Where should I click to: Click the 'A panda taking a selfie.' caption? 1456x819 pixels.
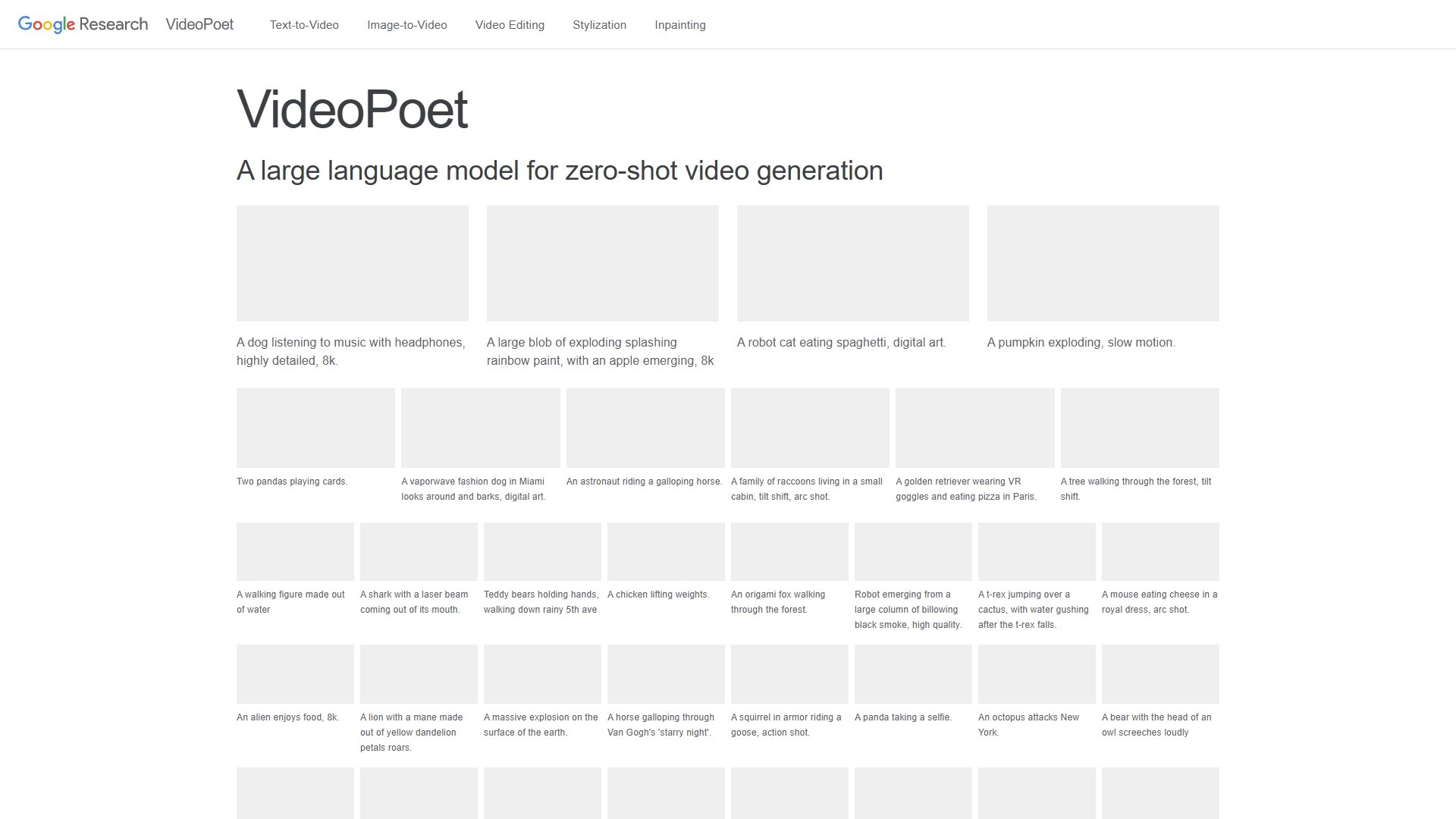point(903,717)
